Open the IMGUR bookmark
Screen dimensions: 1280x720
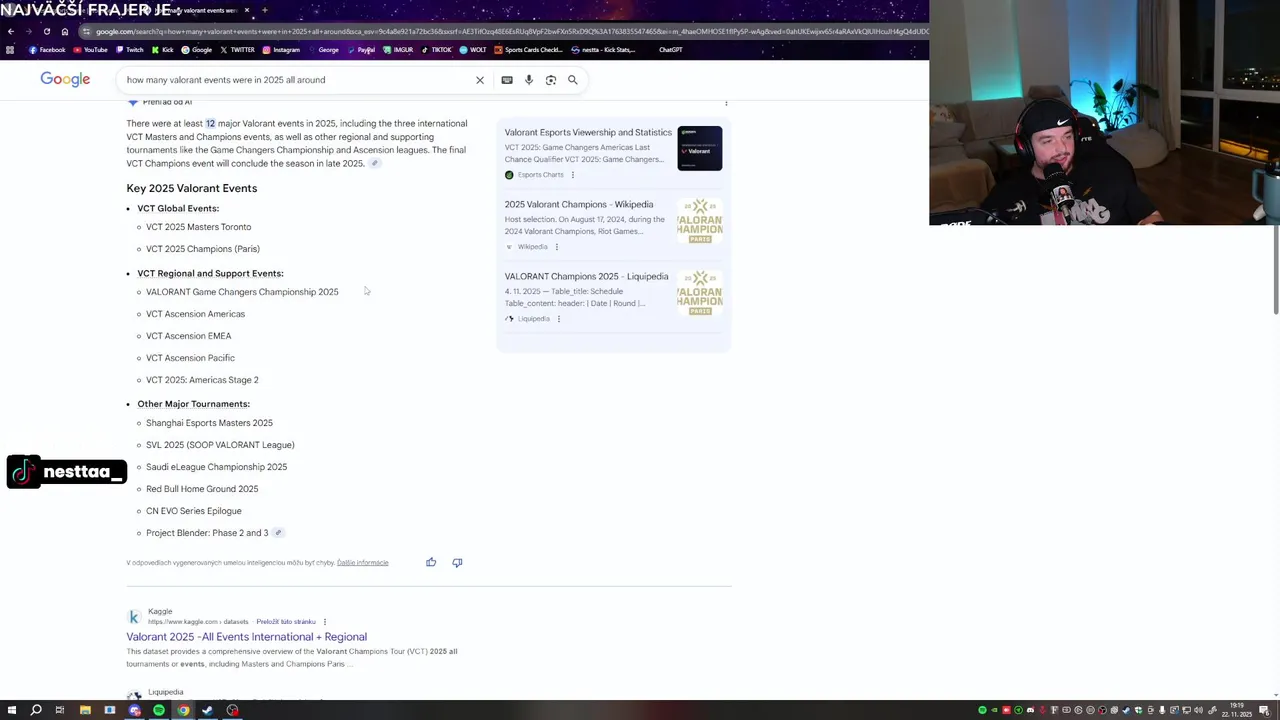tap(398, 50)
